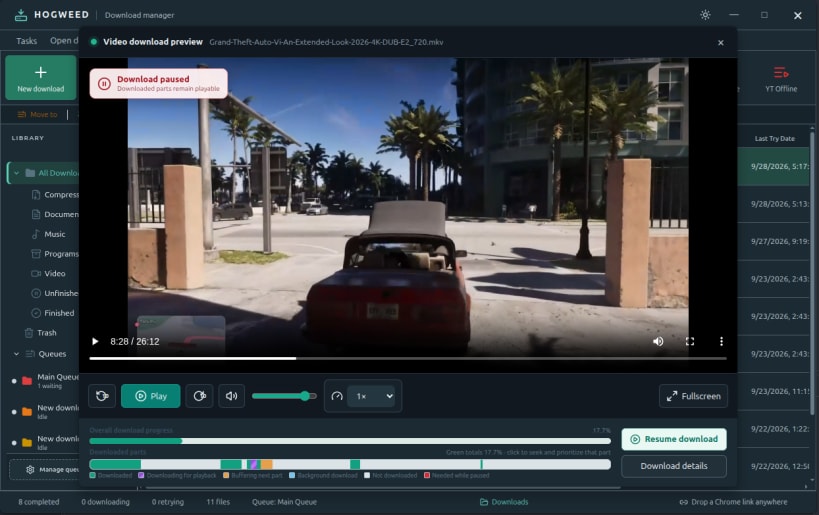The image size is (819, 515).
Task: Open the YT Offline tool
Action: [x=781, y=79]
